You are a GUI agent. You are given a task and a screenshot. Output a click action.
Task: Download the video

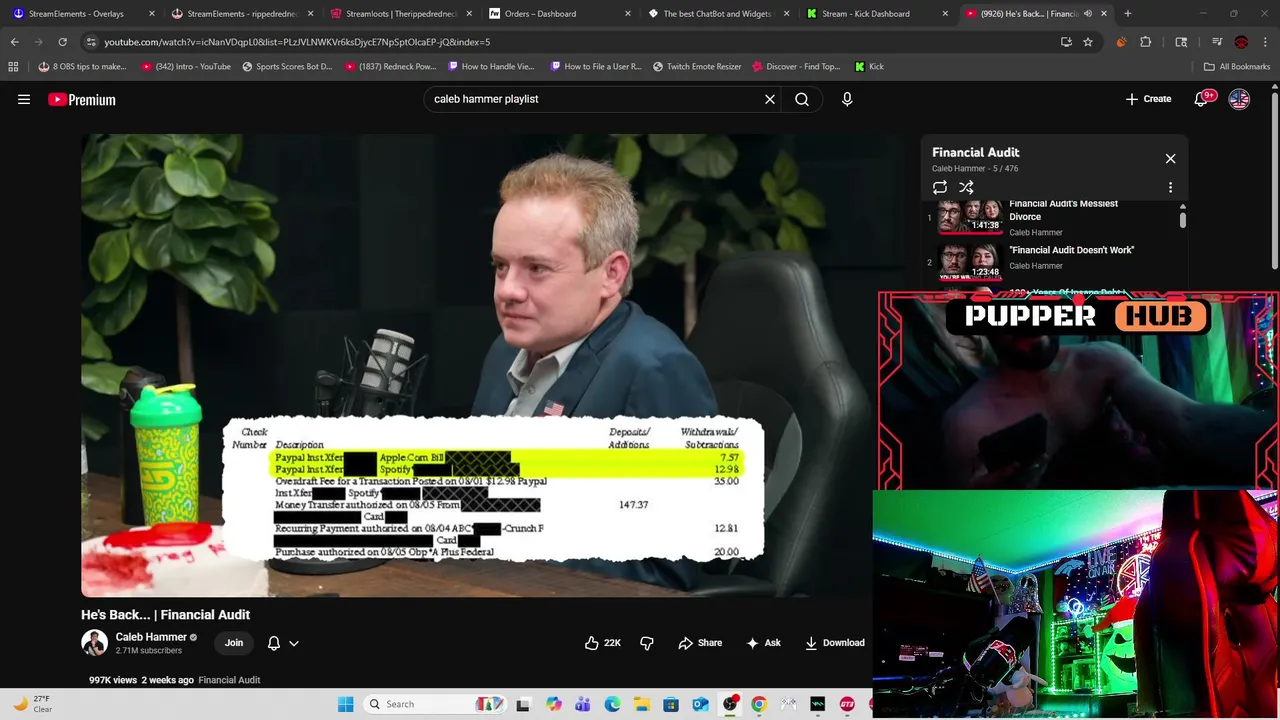(x=835, y=643)
